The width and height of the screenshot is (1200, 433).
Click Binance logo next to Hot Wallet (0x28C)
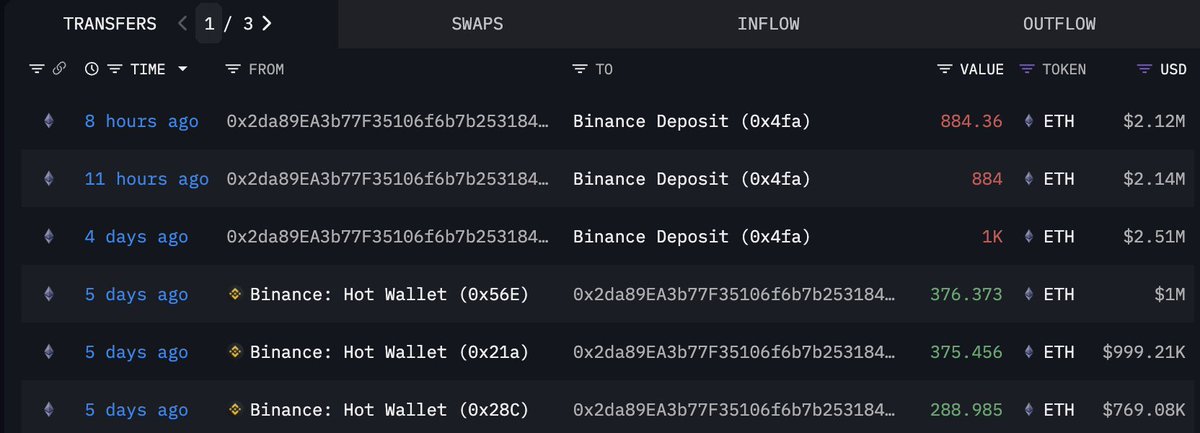(236, 410)
